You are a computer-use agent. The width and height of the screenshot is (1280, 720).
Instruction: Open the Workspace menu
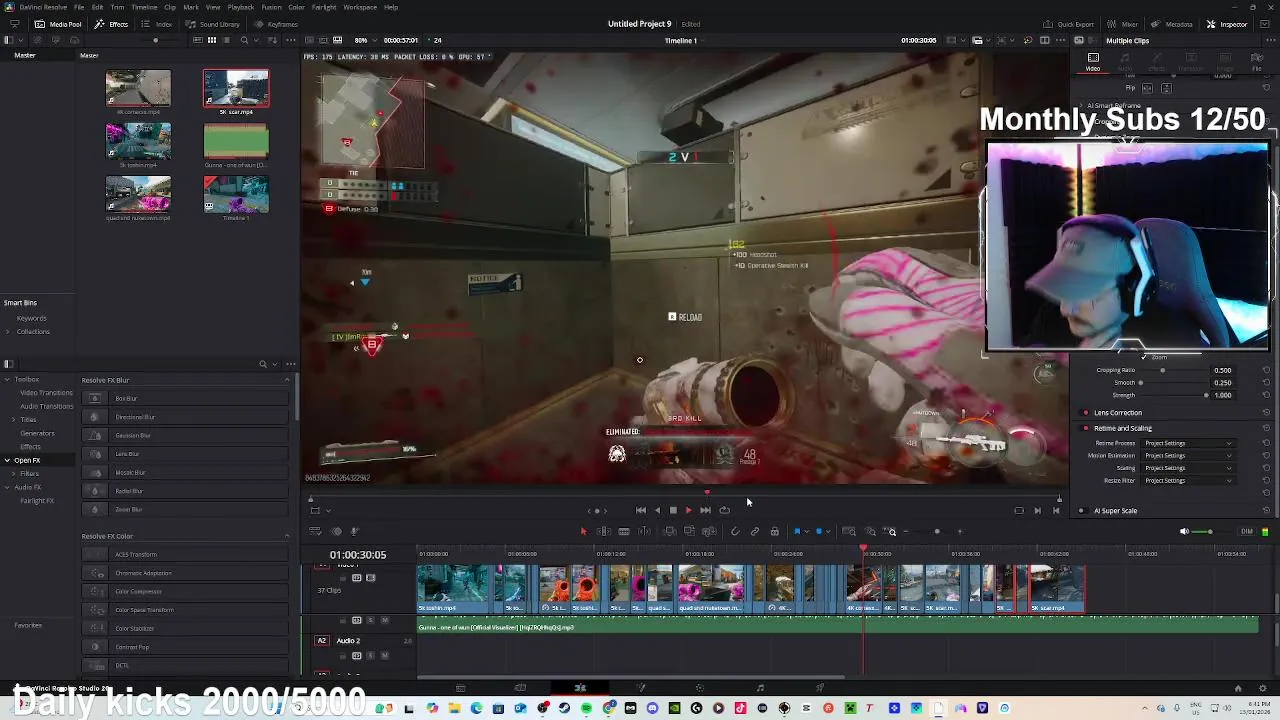tap(360, 7)
